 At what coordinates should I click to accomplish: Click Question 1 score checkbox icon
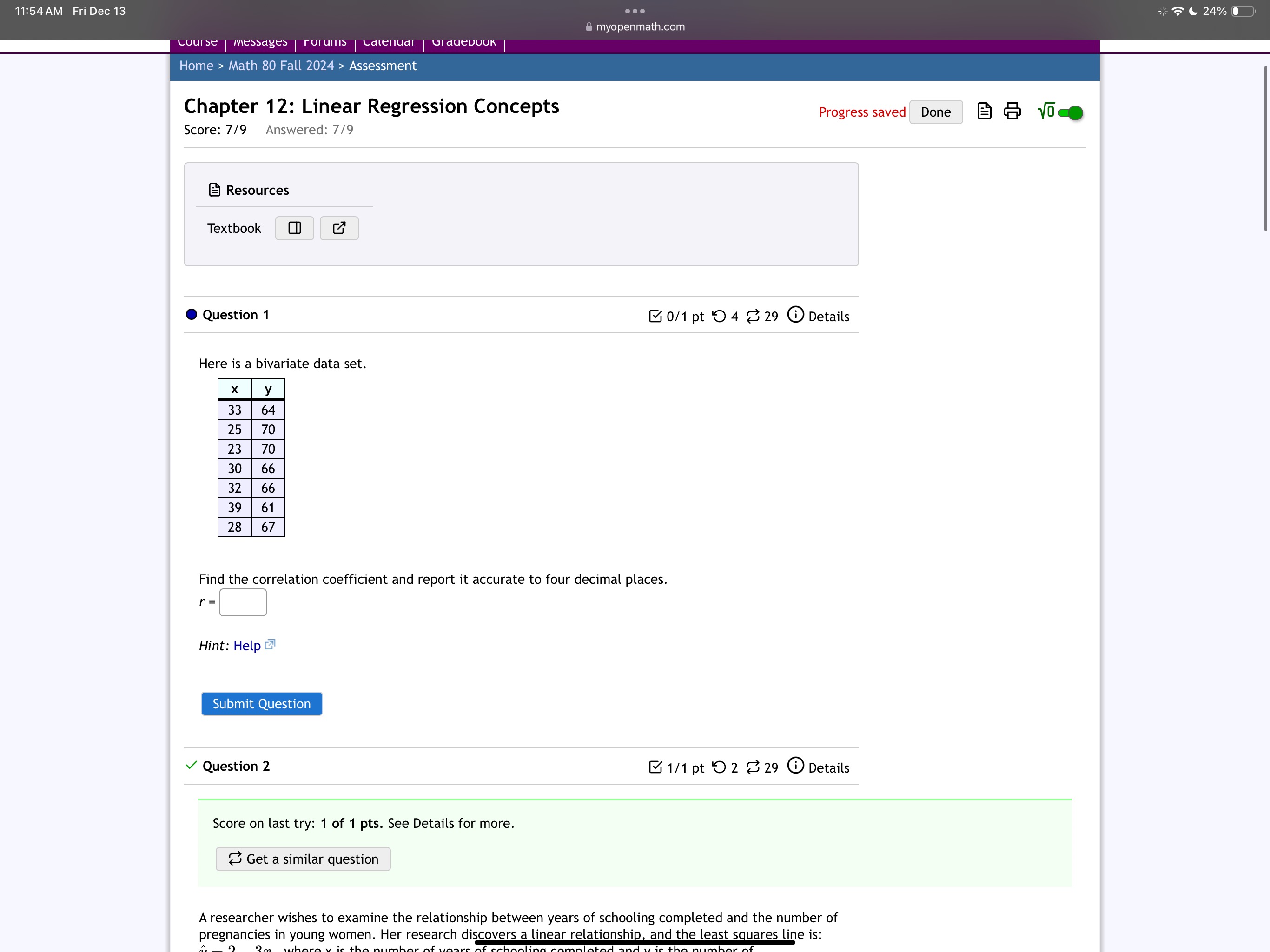point(655,316)
